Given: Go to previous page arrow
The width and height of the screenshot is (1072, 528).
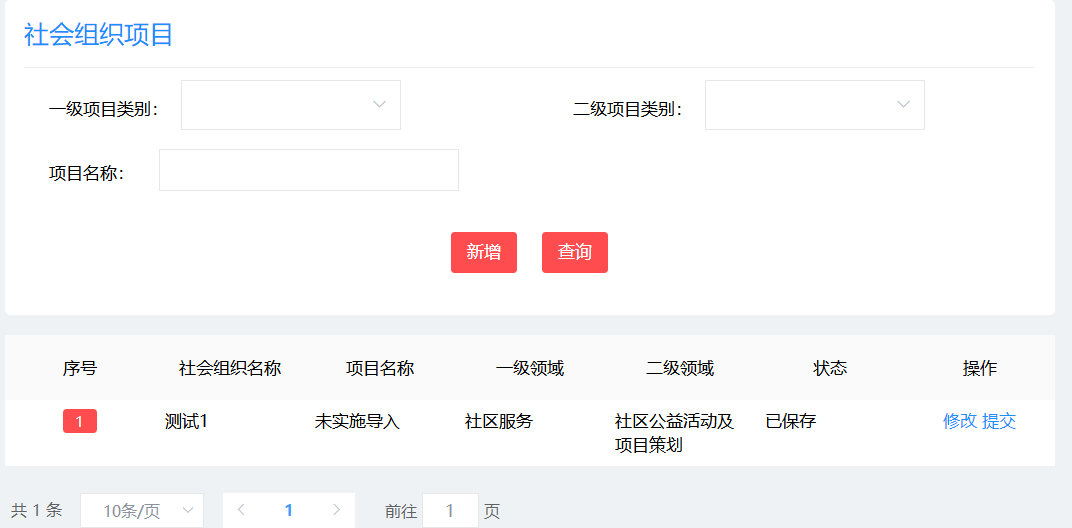Looking at the screenshot, I should point(241,510).
